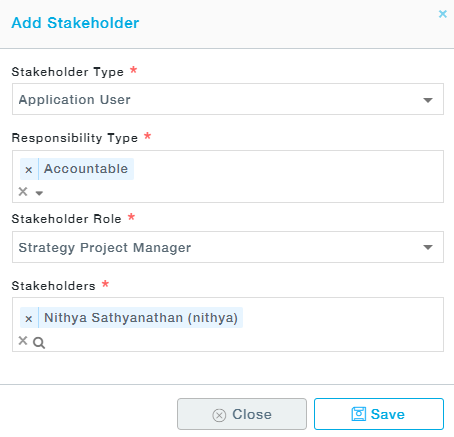
Task: Open the Stakeholder Type dropdown arrow
Action: pos(428,100)
